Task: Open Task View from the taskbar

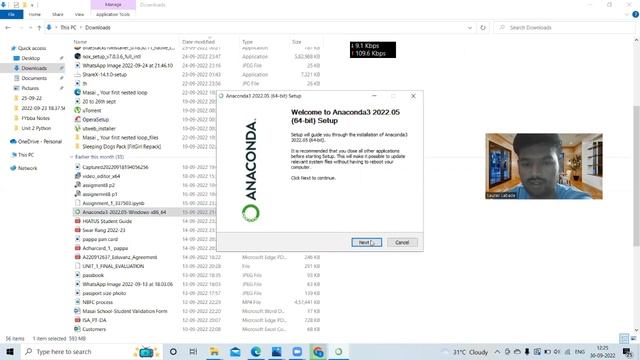Action: (193, 351)
